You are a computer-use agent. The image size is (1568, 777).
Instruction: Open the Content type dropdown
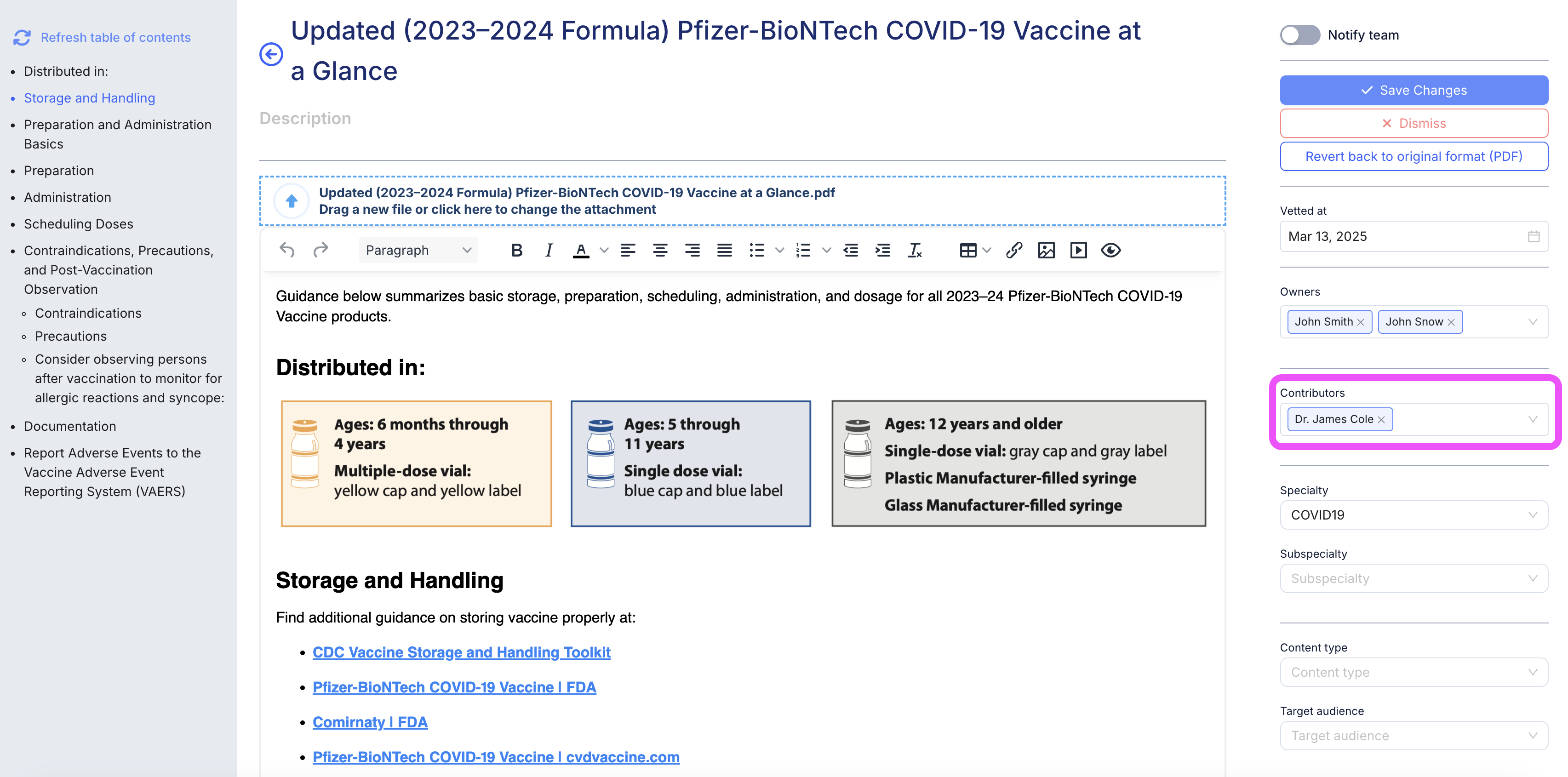click(x=1414, y=672)
